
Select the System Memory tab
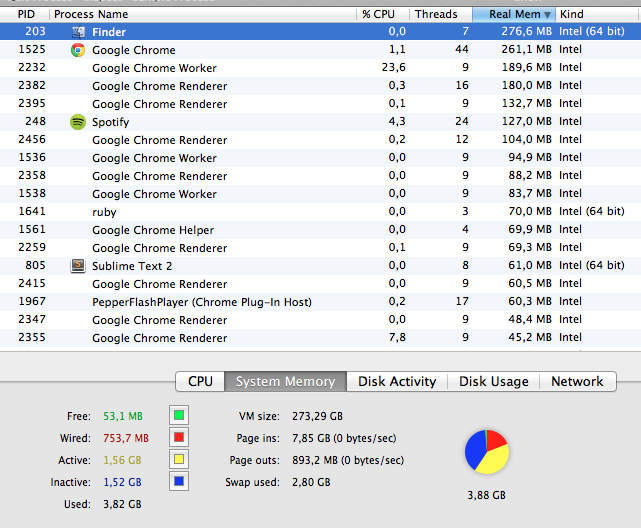[285, 381]
